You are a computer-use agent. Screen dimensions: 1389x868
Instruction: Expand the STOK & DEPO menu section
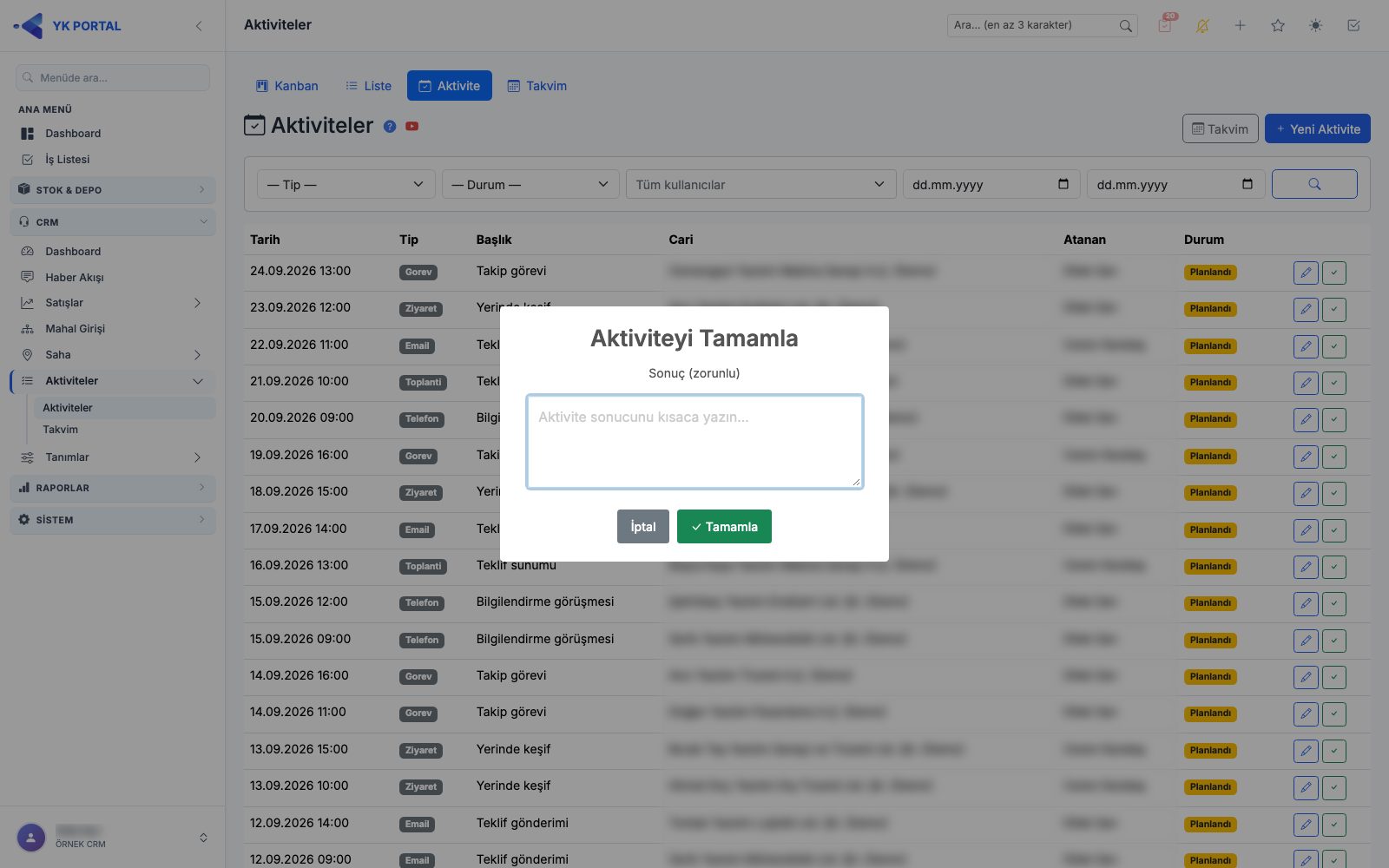click(113, 190)
